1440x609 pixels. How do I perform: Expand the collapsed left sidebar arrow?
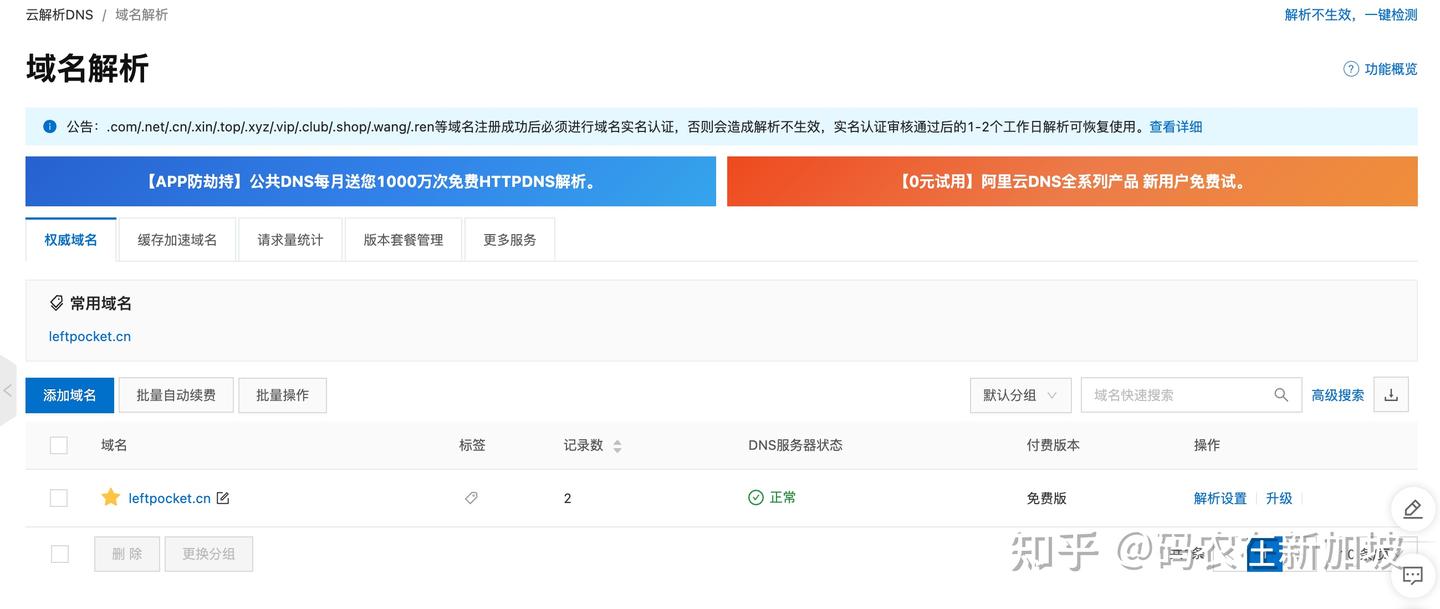8,391
